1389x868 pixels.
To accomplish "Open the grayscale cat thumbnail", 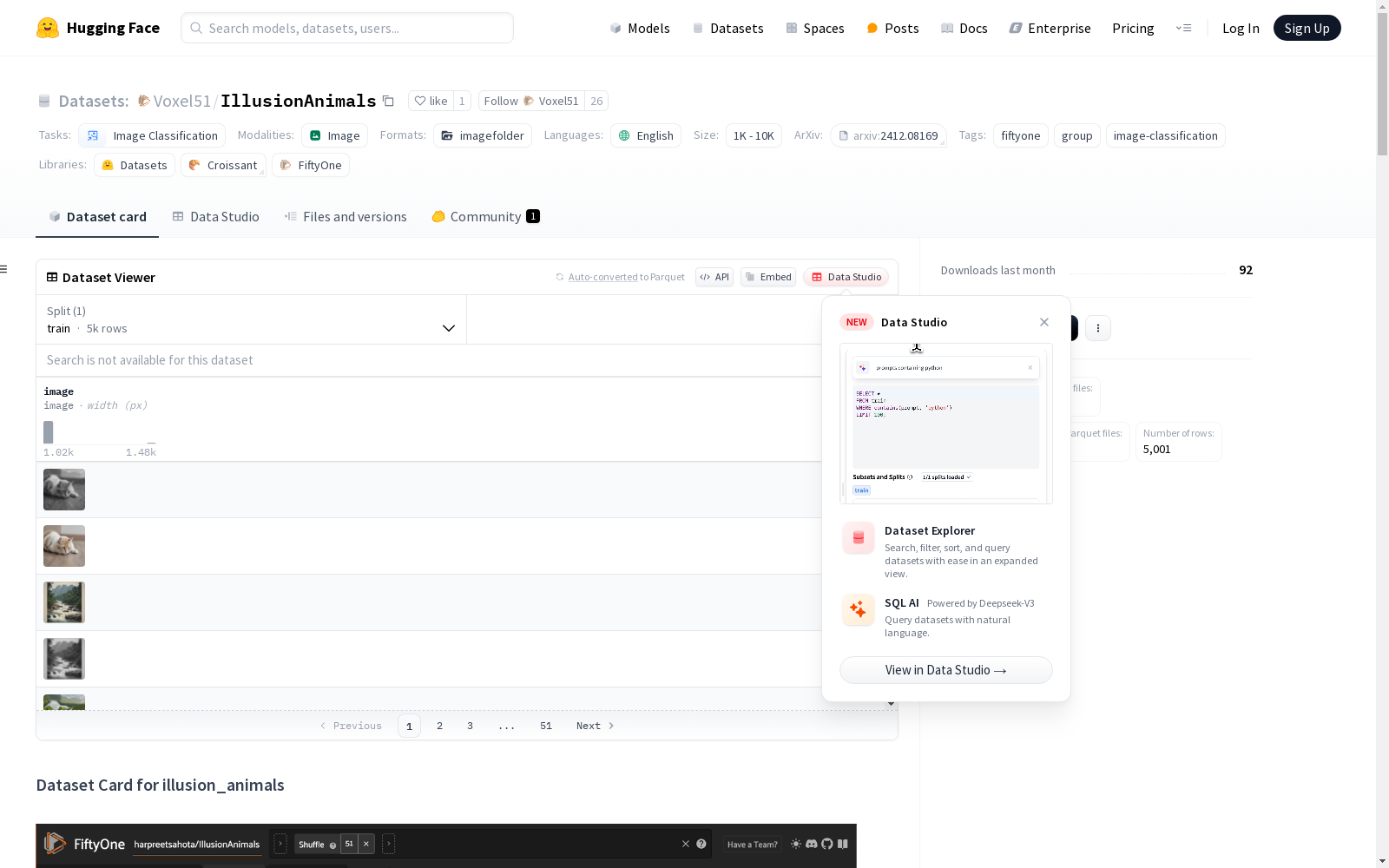I will pos(64,490).
